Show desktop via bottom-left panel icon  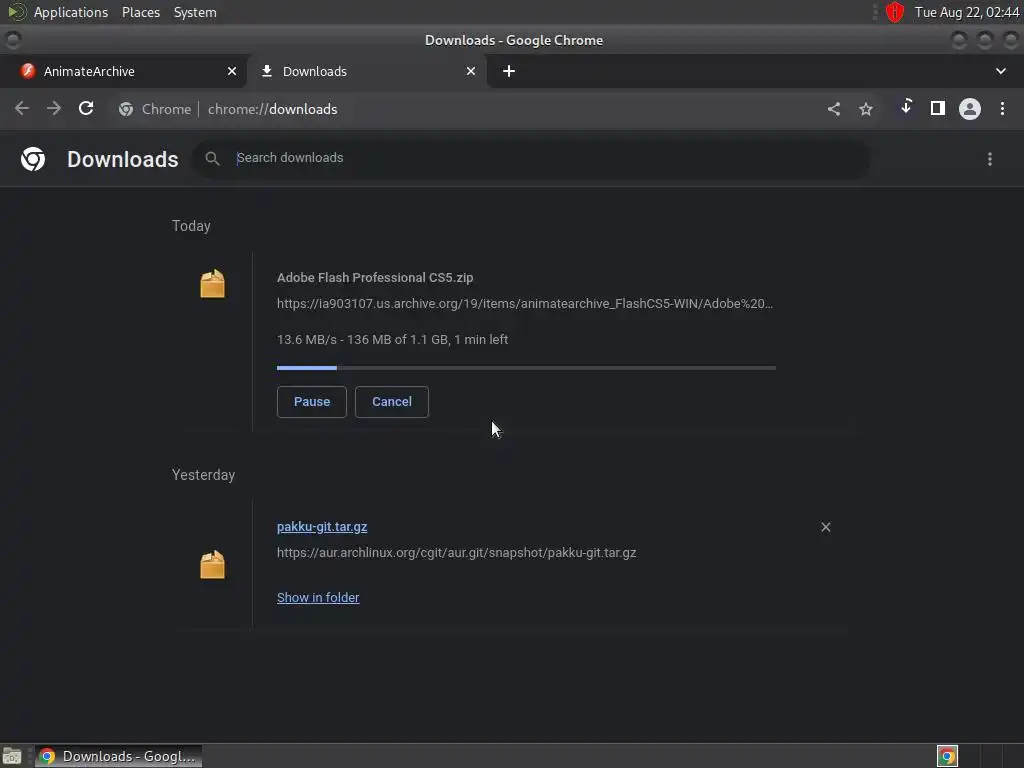pos(12,756)
